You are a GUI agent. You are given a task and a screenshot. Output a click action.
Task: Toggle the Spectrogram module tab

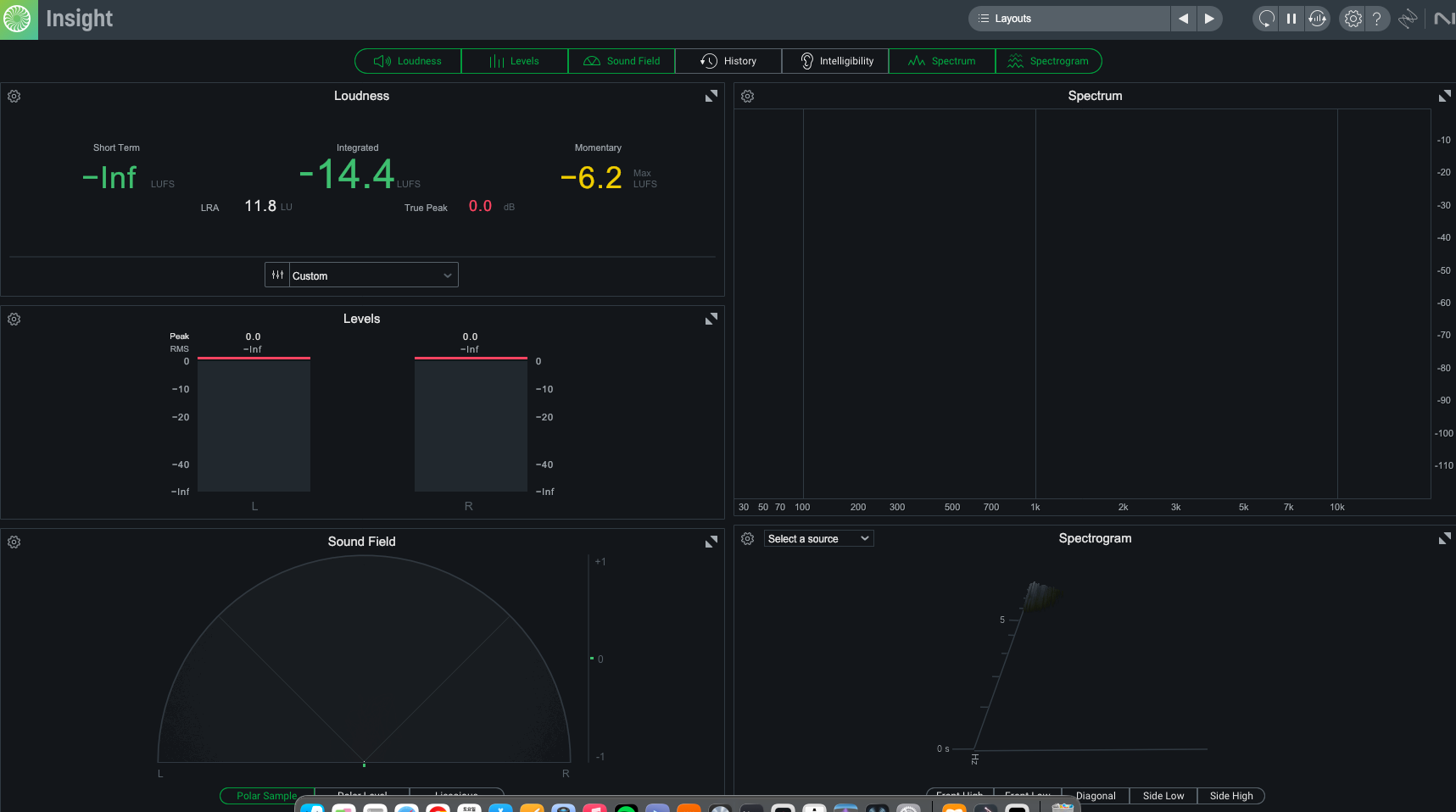(x=1049, y=61)
